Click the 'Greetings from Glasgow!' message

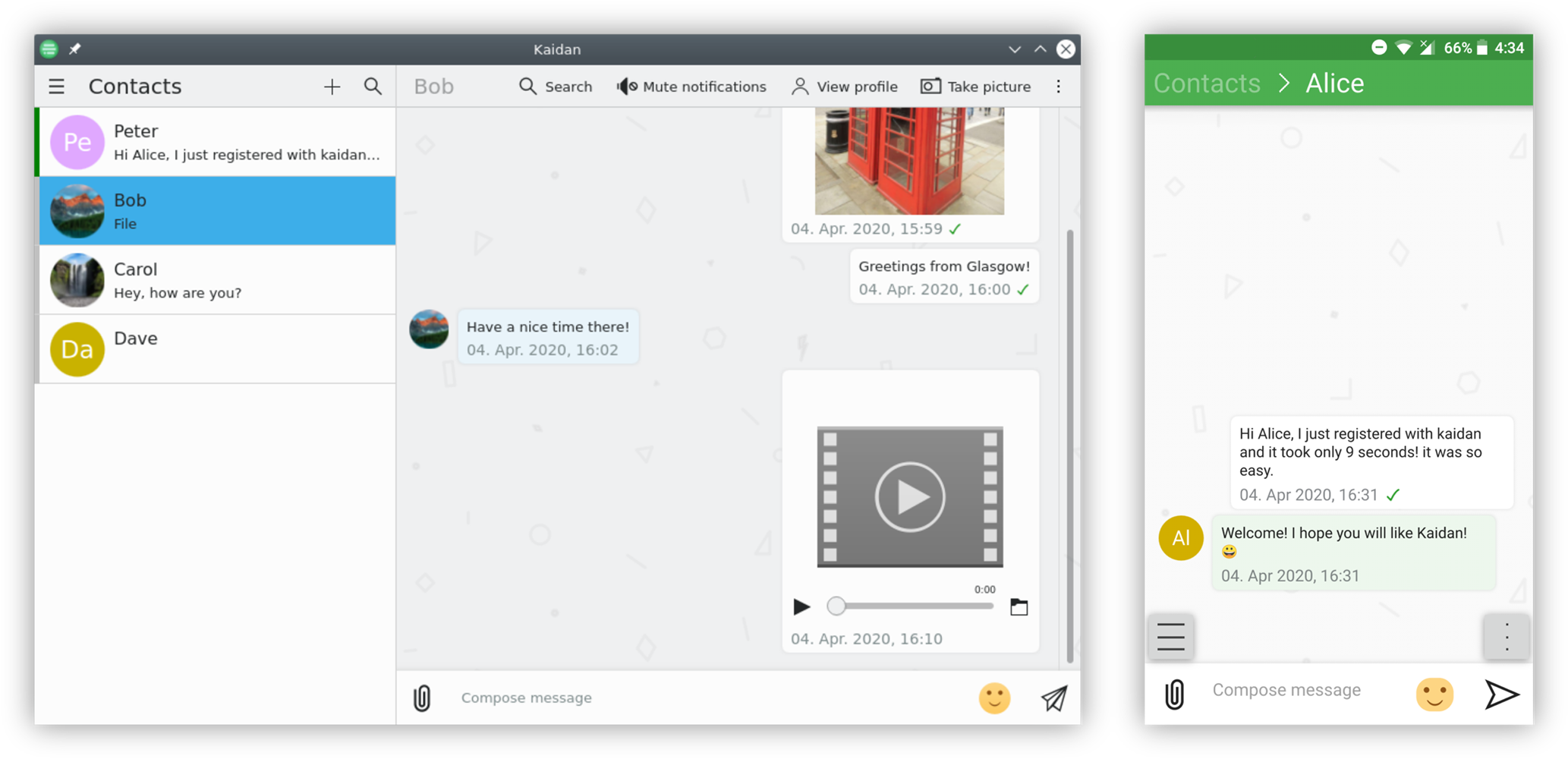[x=944, y=276]
